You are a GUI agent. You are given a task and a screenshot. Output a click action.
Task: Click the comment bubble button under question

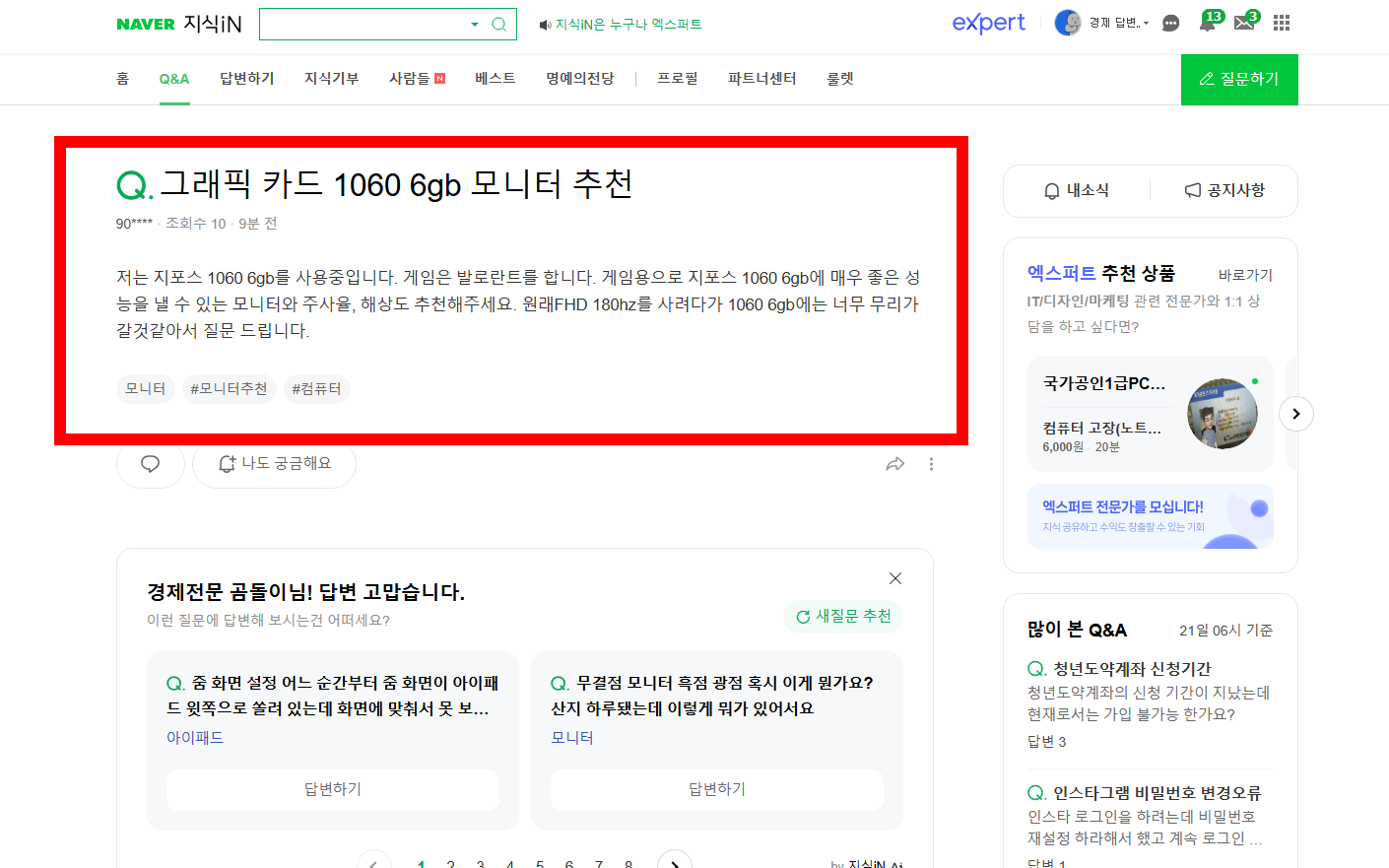(x=151, y=464)
